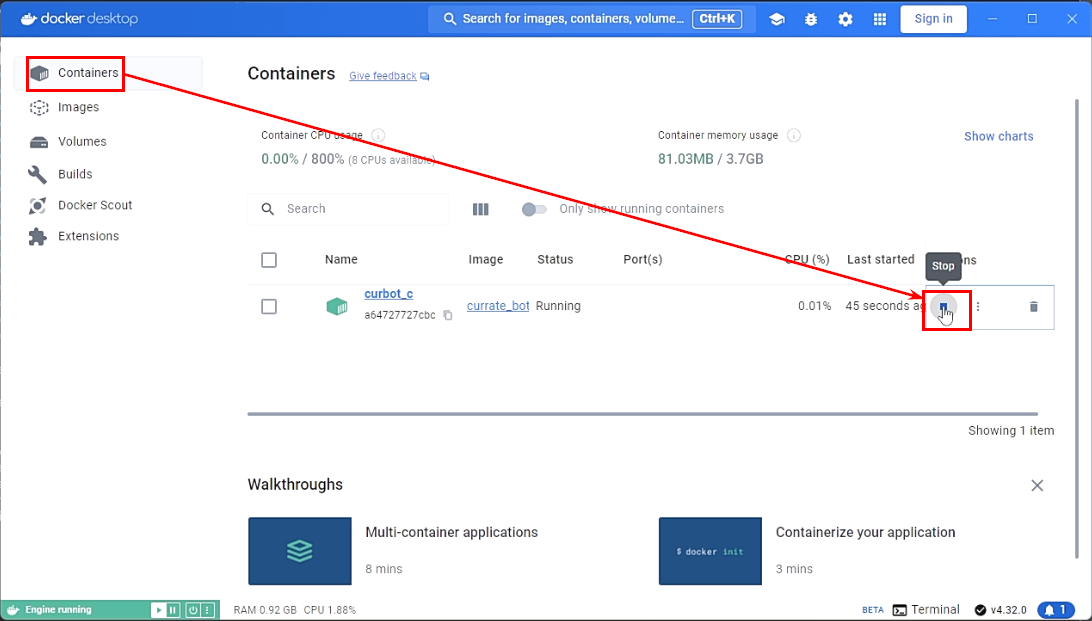Open the notifications bell indicator
Image resolution: width=1092 pixels, height=621 pixels.
click(1055, 610)
